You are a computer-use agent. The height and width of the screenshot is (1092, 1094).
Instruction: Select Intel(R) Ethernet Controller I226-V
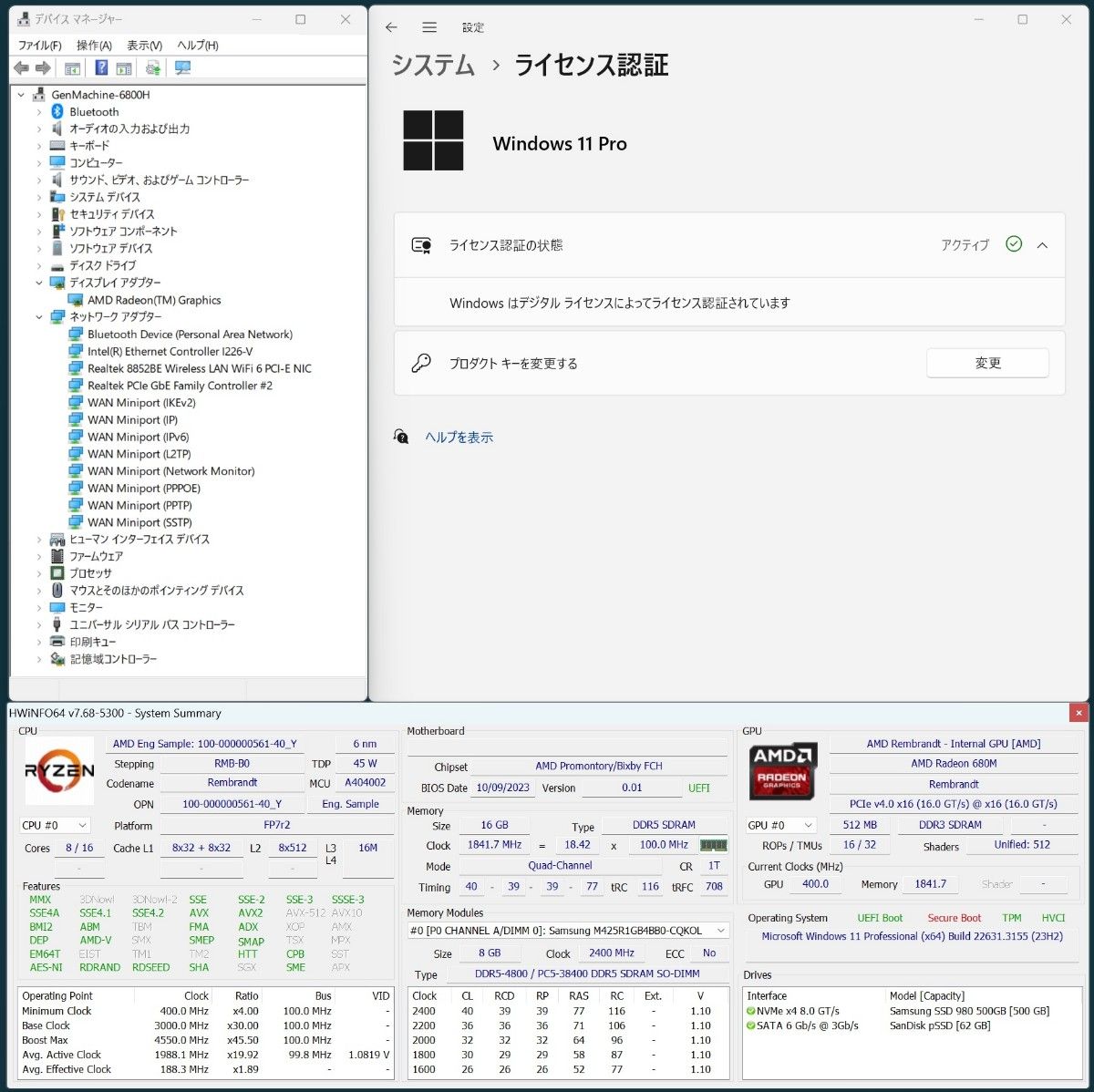170,351
